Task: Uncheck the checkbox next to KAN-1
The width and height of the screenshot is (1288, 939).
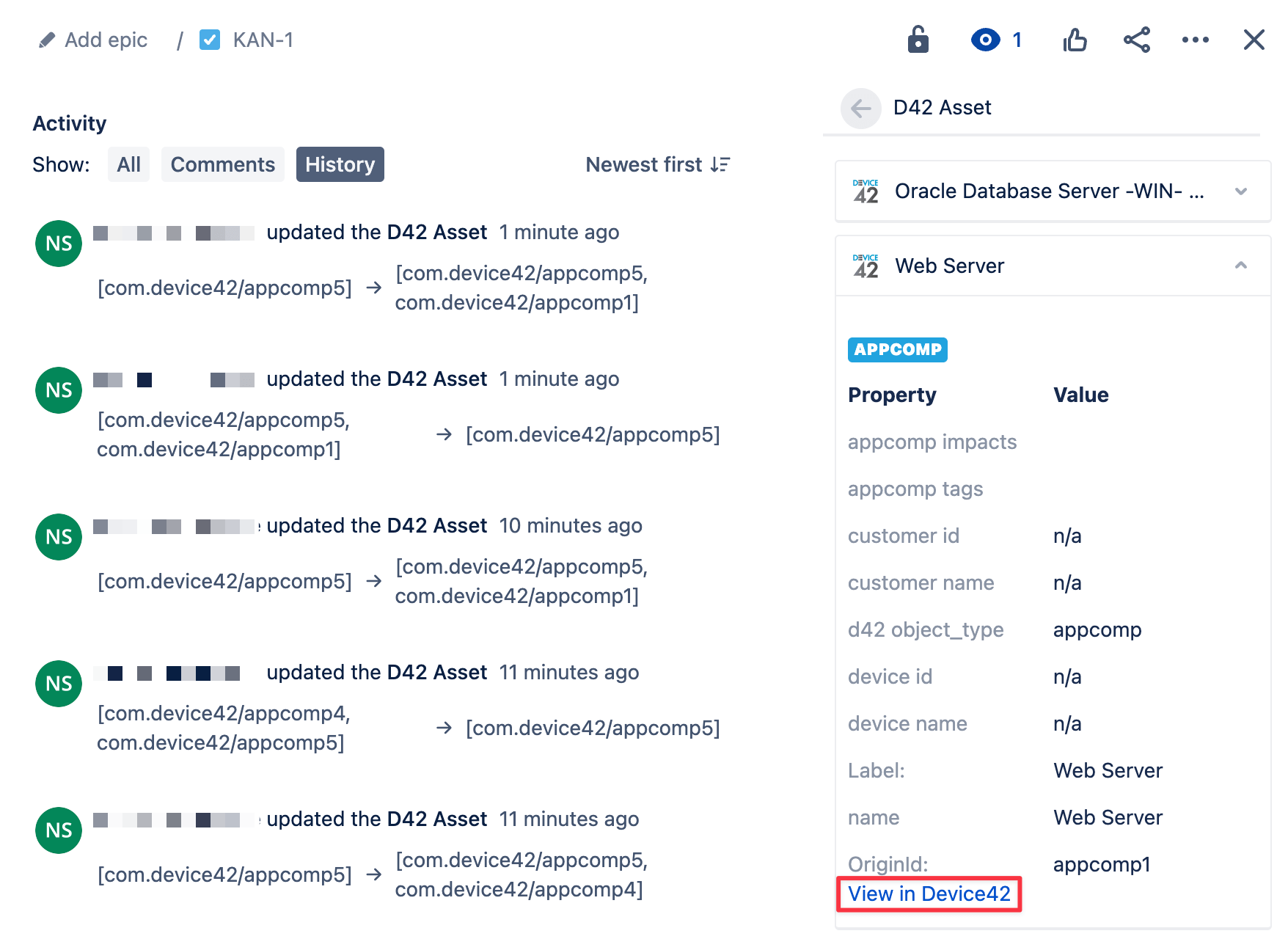Action: pos(210,40)
